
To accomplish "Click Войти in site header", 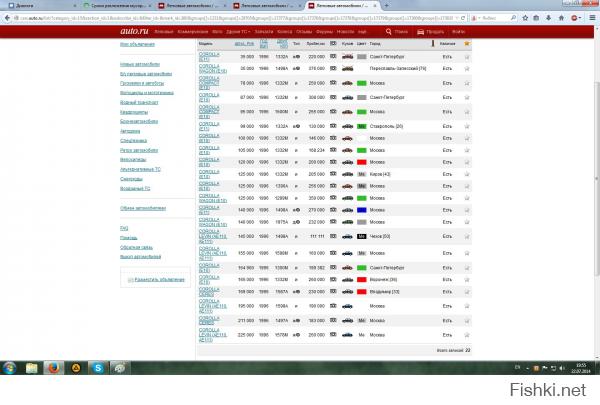I will [458, 32].
